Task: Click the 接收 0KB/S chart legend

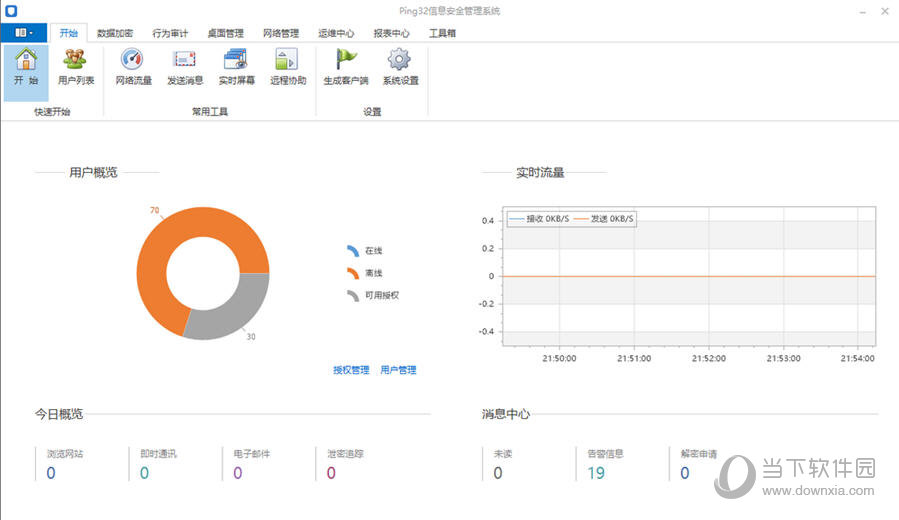Action: 539,219
